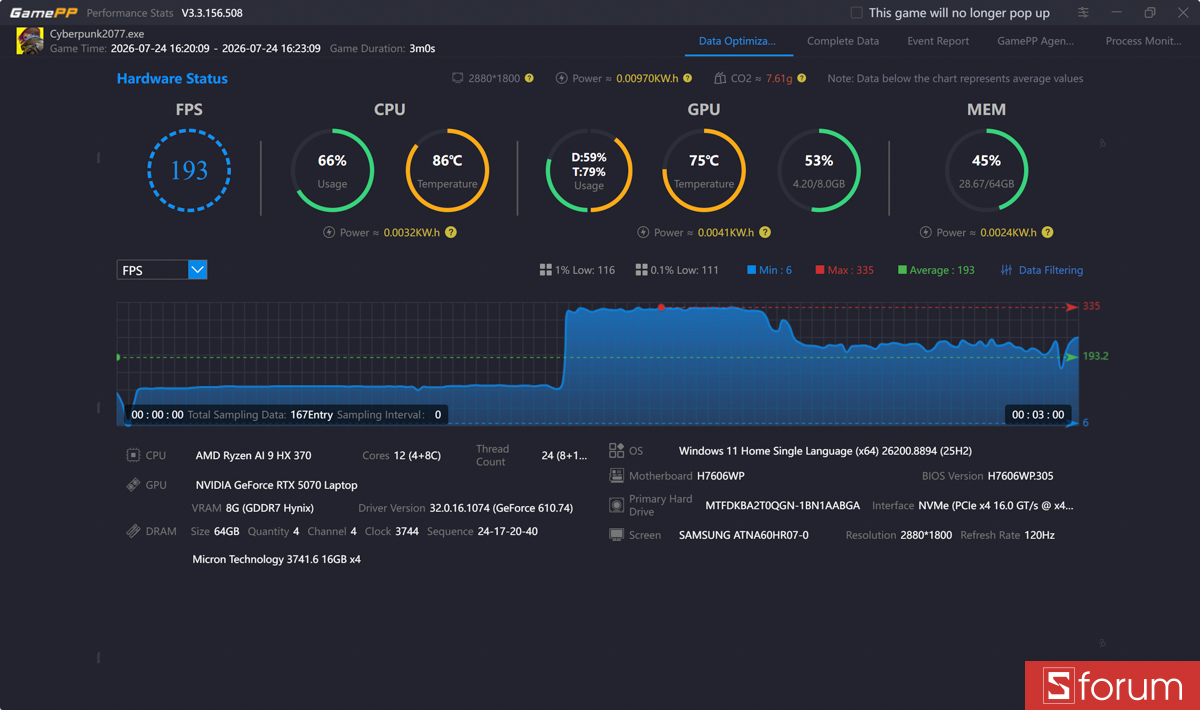
Task: Click driver version '32.0.16.1074 (GeForce 610.74)'
Action: point(501,508)
